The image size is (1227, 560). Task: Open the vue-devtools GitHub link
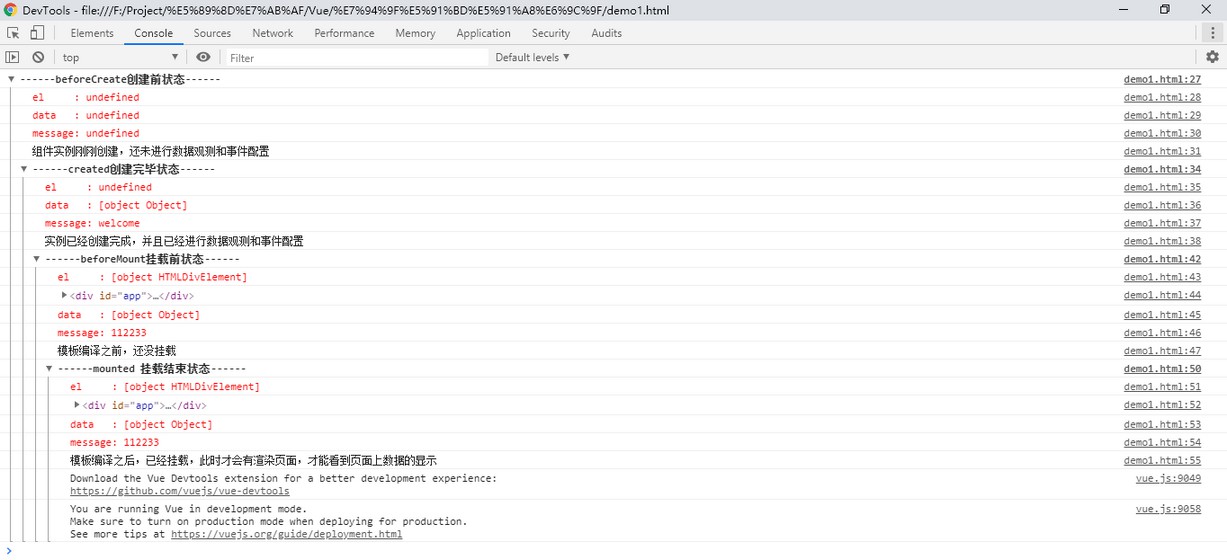pos(180,491)
